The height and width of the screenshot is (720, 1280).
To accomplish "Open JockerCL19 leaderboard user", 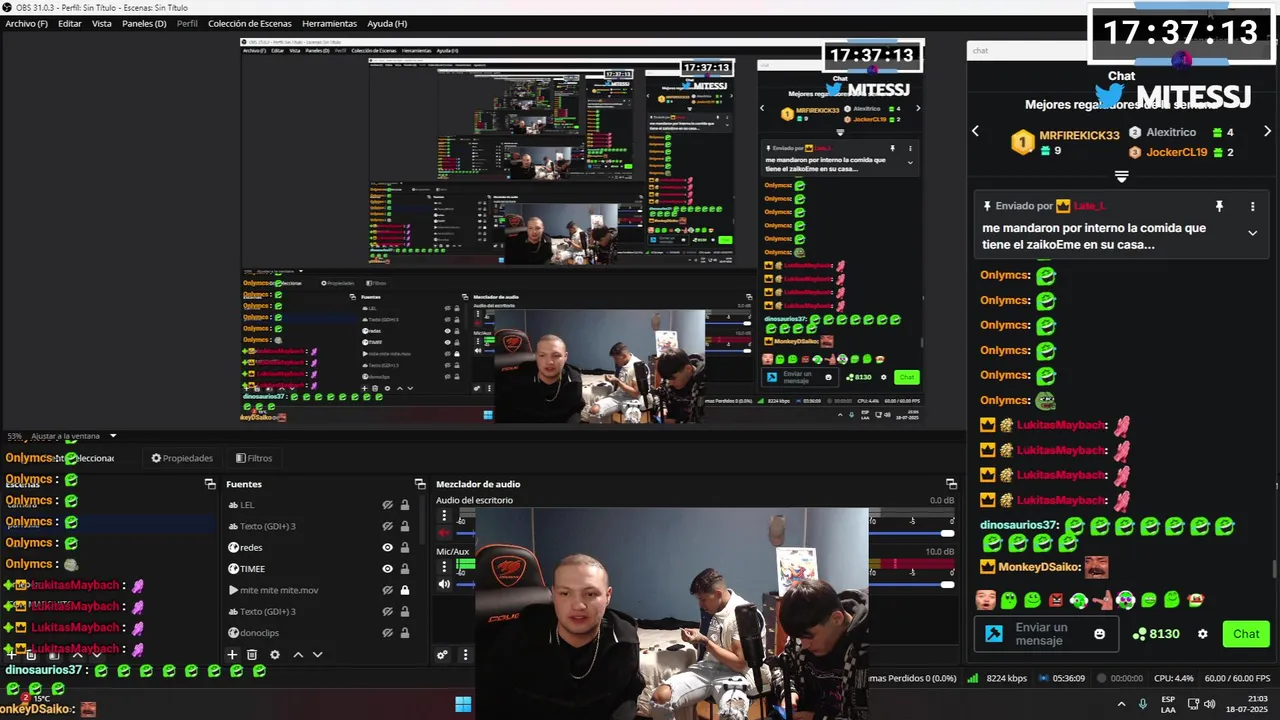I will pyautogui.click(x=1178, y=152).
